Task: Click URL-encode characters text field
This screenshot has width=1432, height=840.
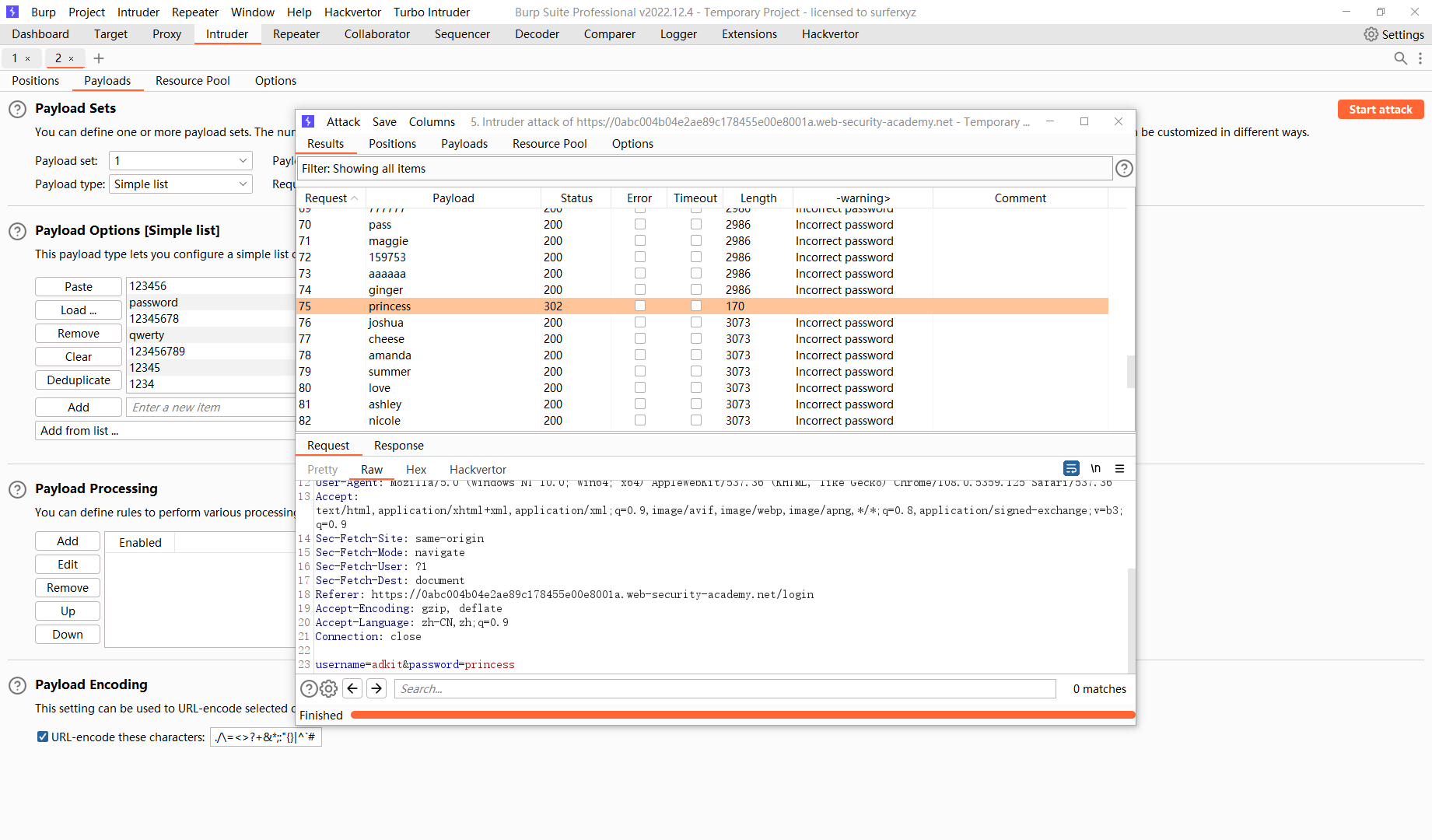Action: click(x=265, y=737)
